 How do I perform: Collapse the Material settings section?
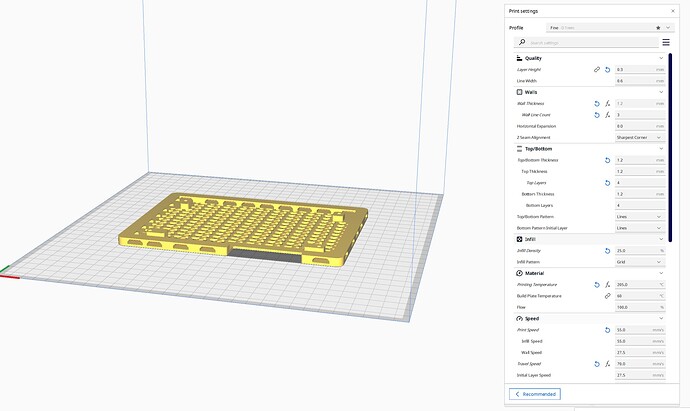(661, 273)
